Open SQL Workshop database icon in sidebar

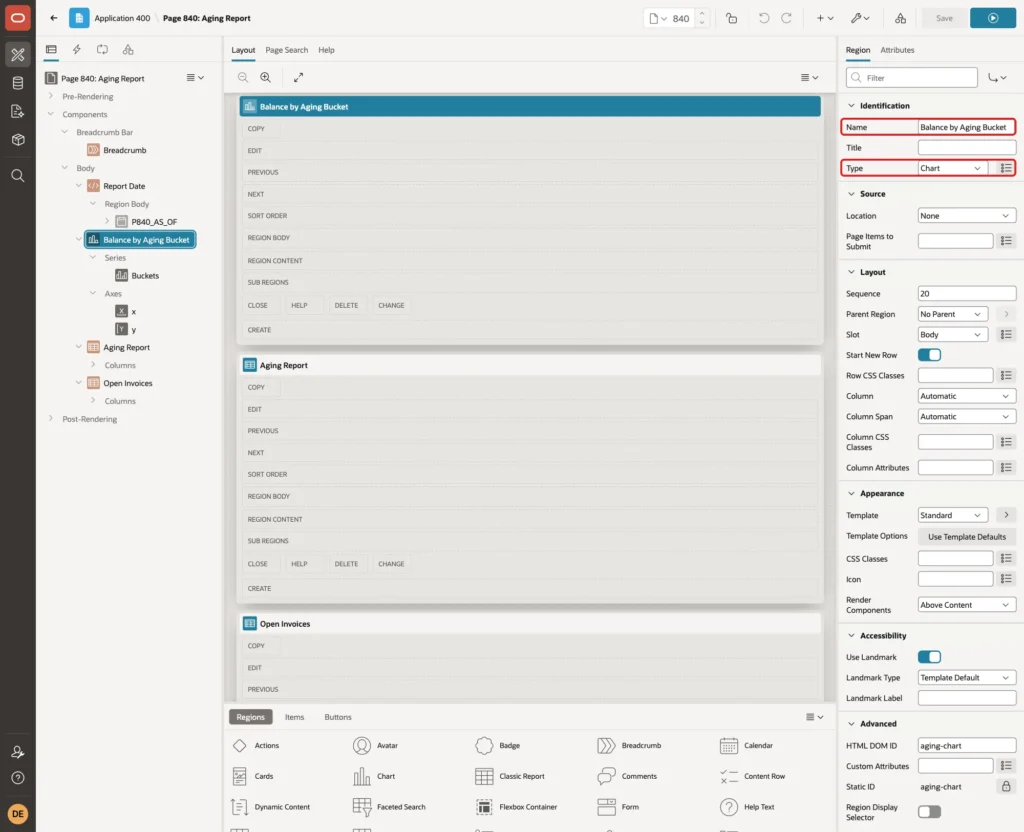click(18, 83)
